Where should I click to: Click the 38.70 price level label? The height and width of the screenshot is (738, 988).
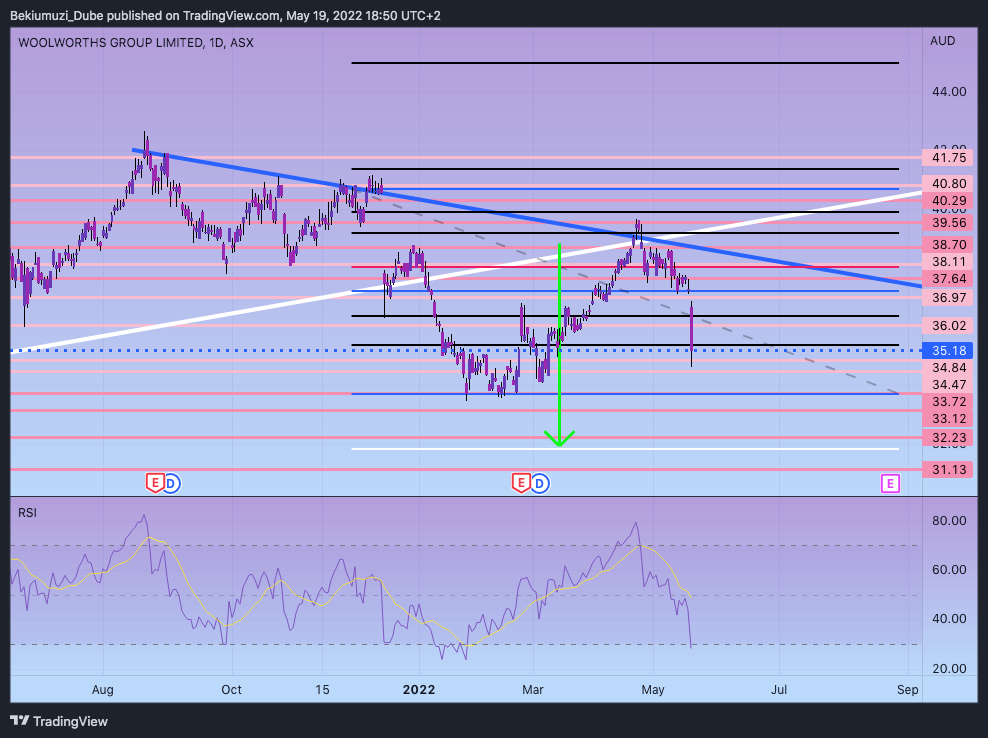coord(948,245)
